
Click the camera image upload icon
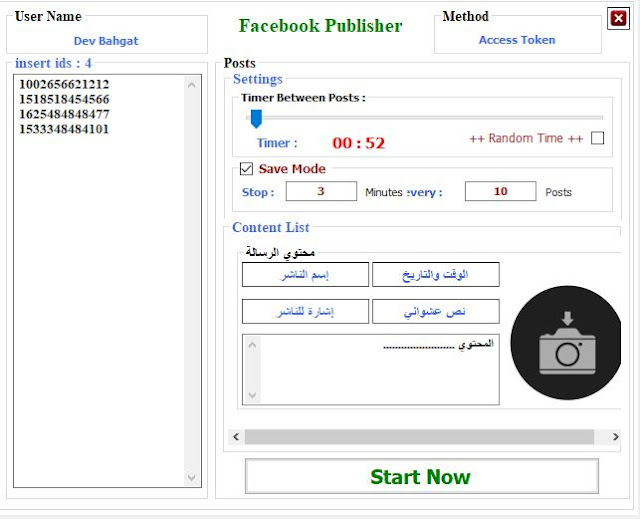pos(566,343)
